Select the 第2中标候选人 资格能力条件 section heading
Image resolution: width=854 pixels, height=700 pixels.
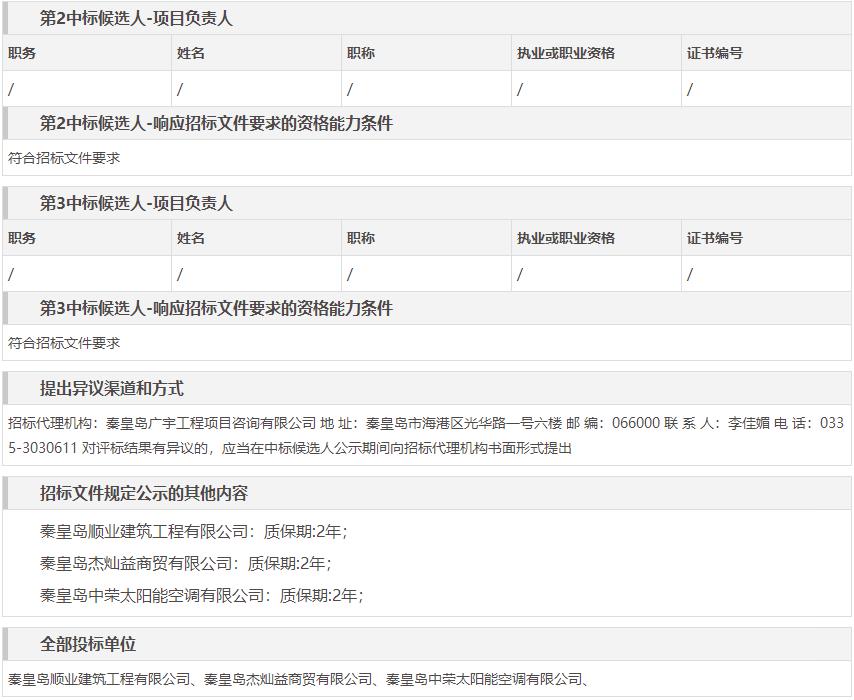coord(216,124)
